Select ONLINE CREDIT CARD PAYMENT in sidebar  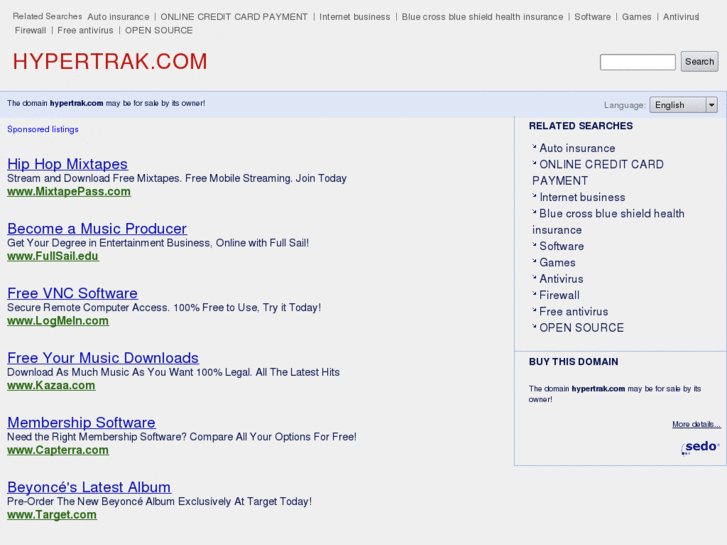pos(598,173)
